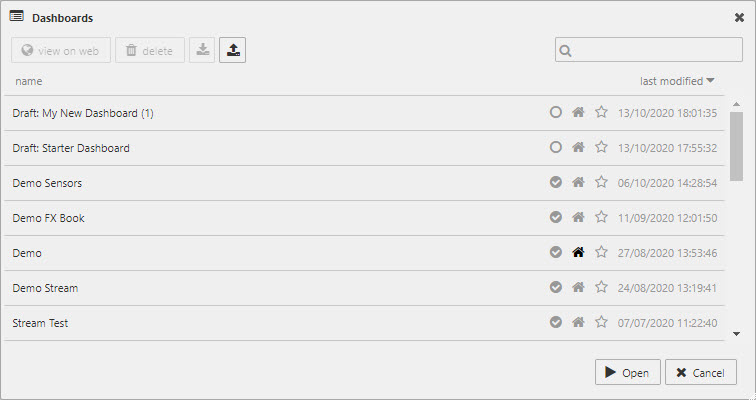Click the search input field
Image resolution: width=756 pixels, height=400 pixels.
click(655, 50)
